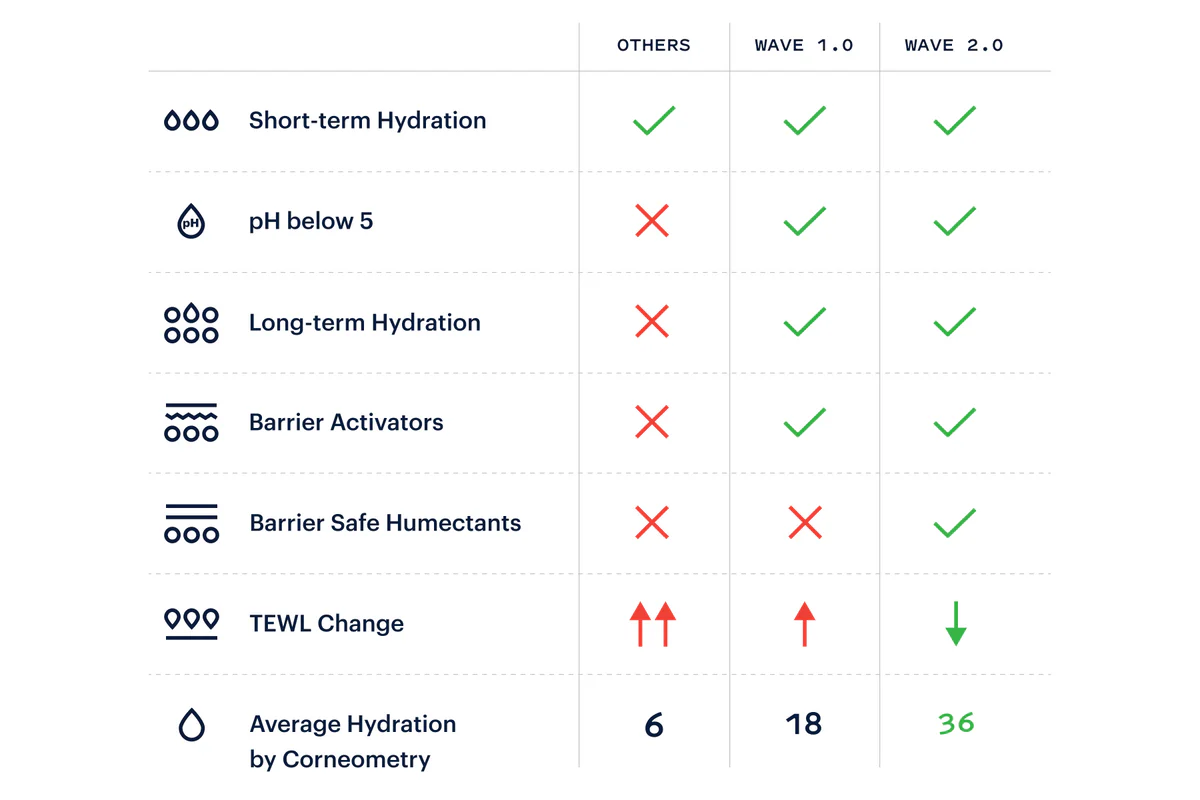This screenshot has height=800, width=1200.
Task: Select the WAVE 2.0 column header
Action: point(954,45)
